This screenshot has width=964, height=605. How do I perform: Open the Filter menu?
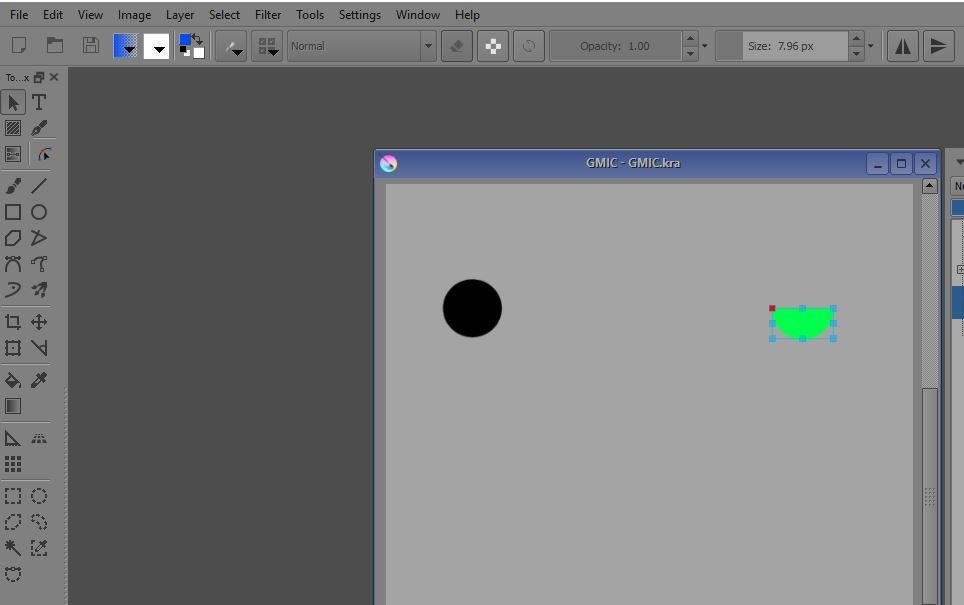tap(268, 15)
